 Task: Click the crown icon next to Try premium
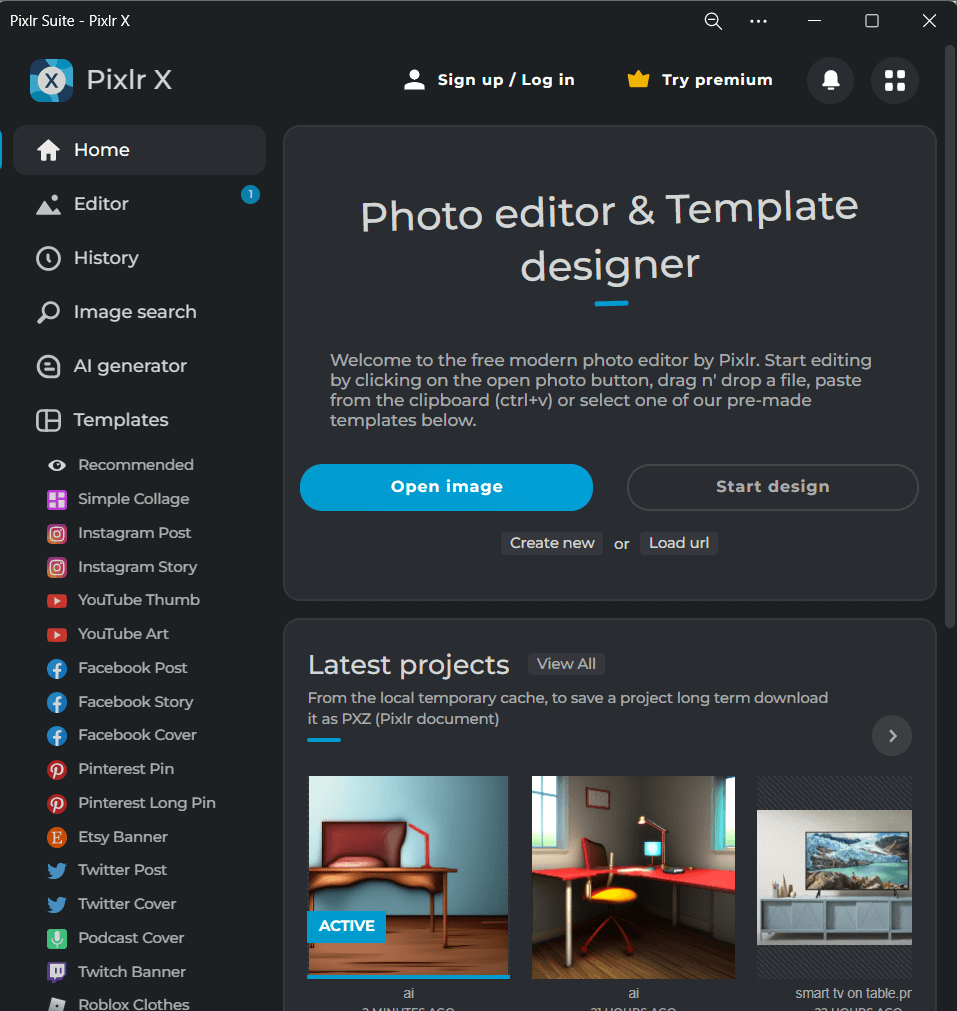pyautogui.click(x=638, y=79)
